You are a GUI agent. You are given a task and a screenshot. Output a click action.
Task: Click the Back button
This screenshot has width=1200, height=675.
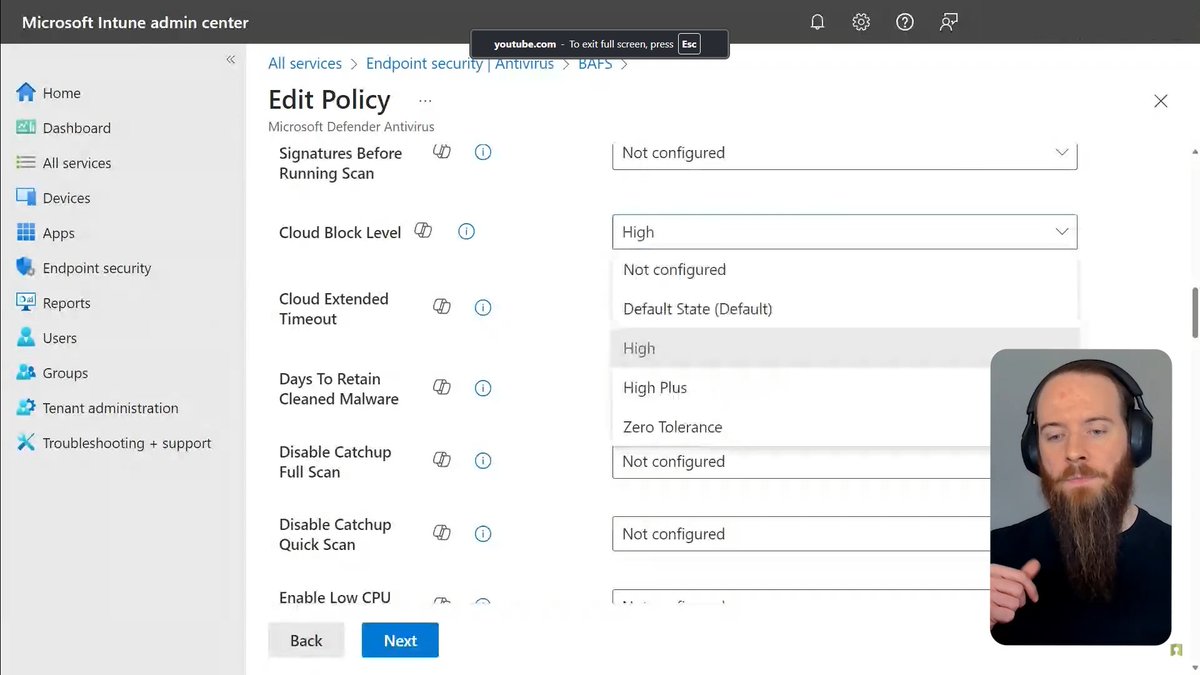[306, 640]
